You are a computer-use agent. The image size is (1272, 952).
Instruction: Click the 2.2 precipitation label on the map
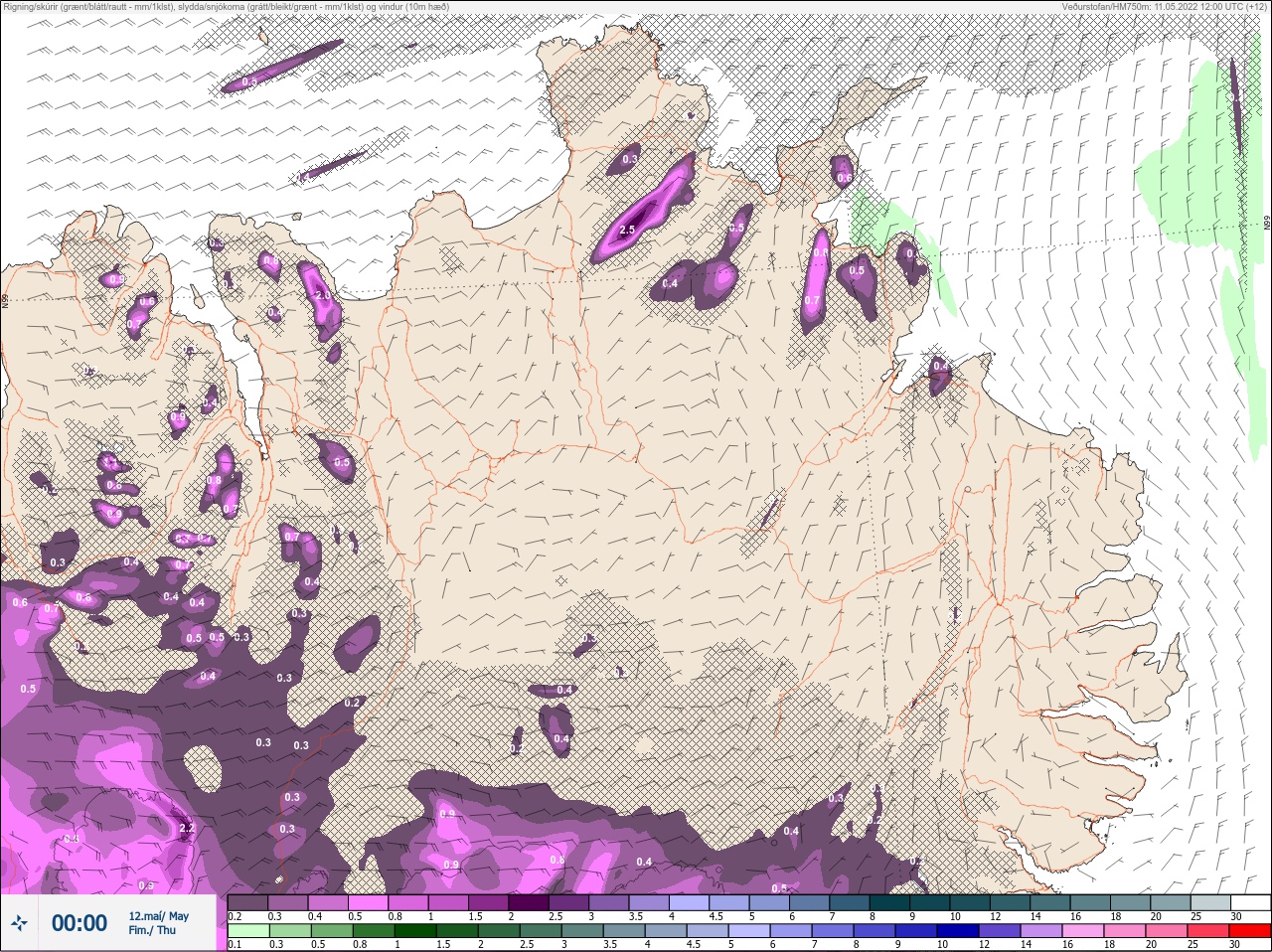pyautogui.click(x=186, y=828)
